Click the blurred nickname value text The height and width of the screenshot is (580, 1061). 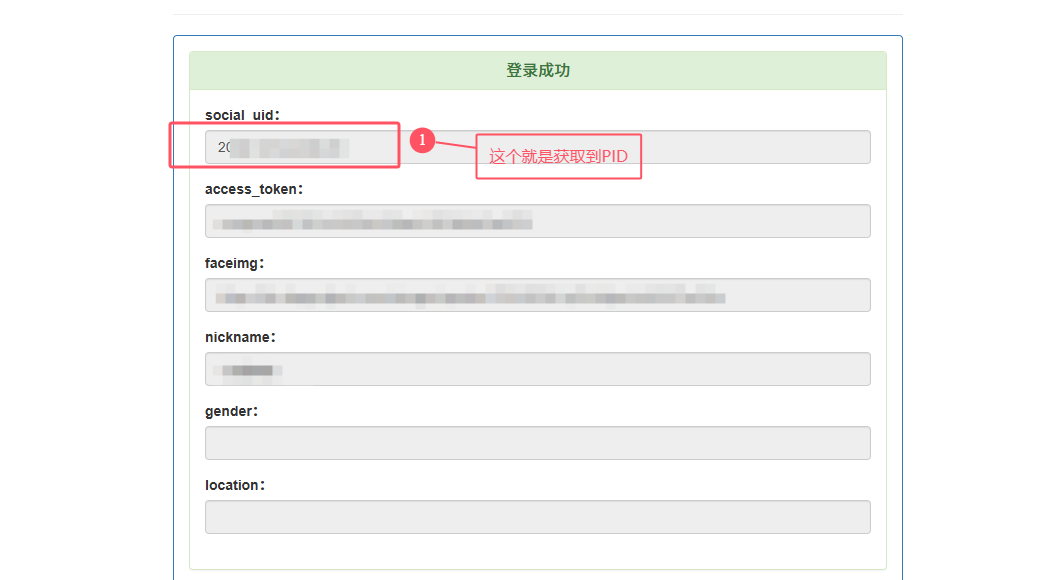(x=248, y=370)
